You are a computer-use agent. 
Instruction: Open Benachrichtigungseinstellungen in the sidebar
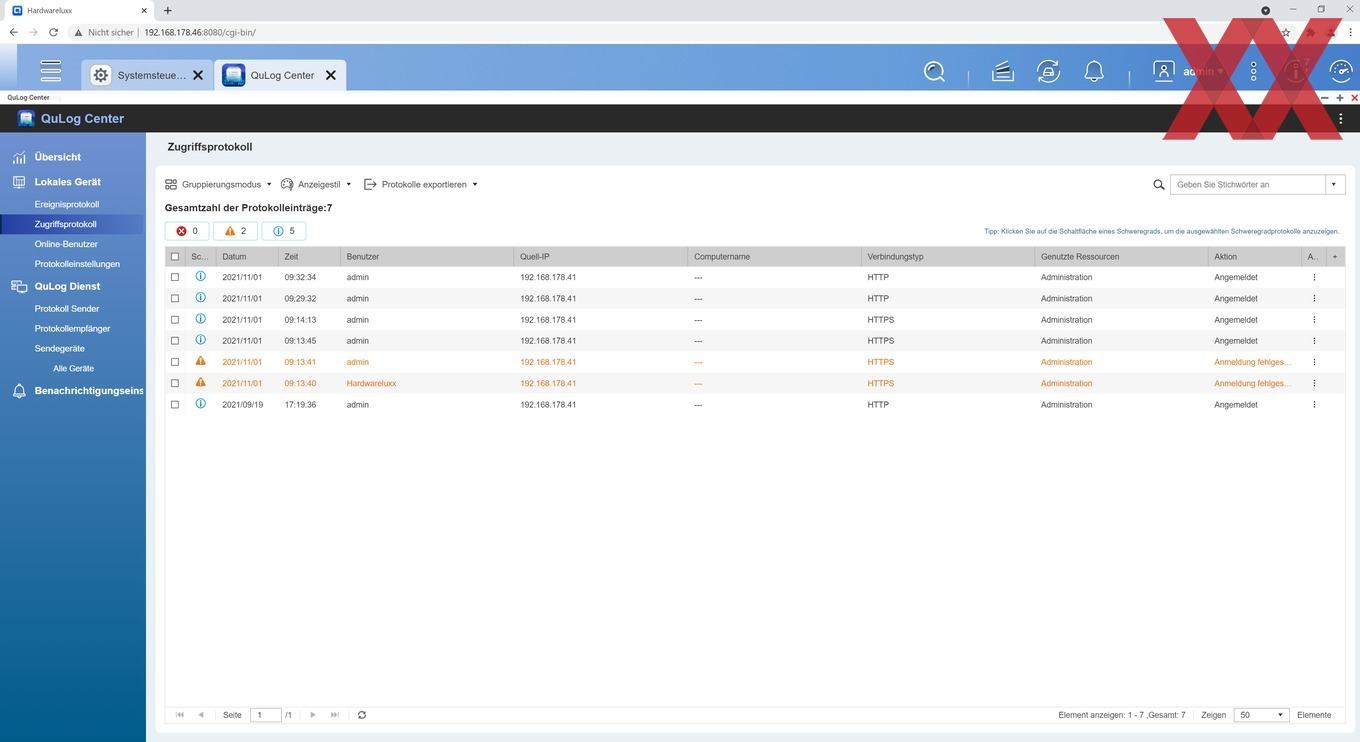click(x=89, y=391)
